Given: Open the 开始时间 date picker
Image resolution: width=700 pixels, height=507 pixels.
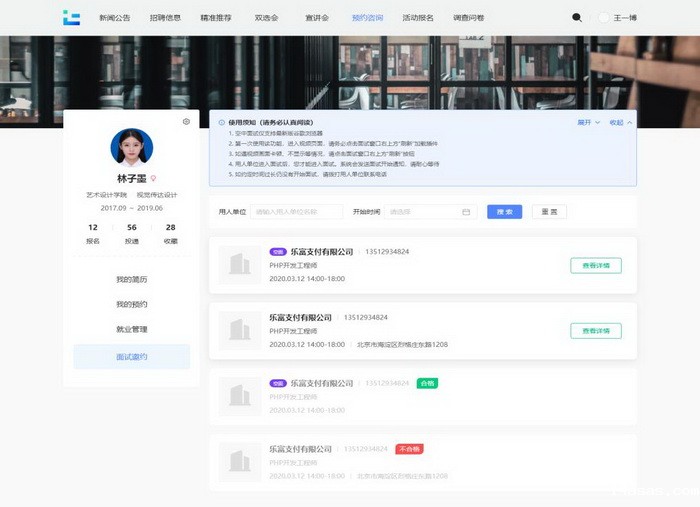Looking at the screenshot, I should pyautogui.click(x=424, y=212).
